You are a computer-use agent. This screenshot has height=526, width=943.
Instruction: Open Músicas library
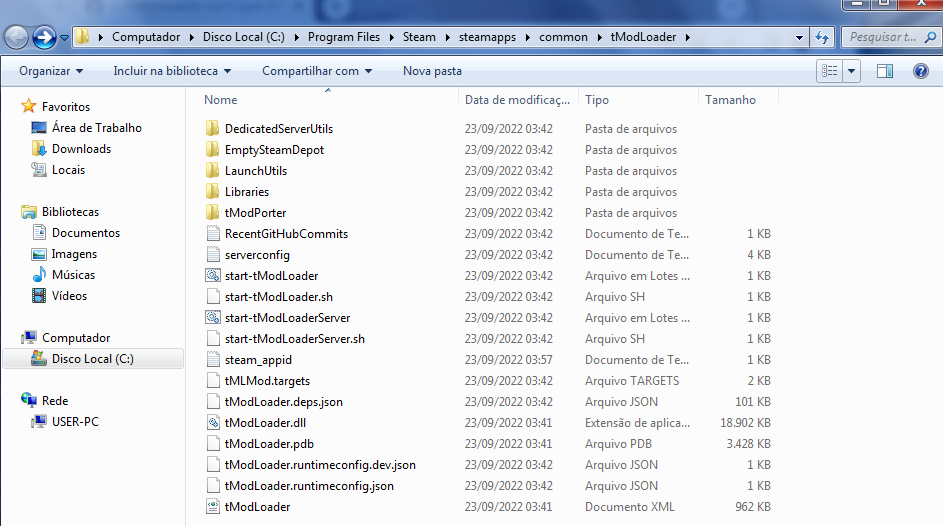[x=73, y=275]
